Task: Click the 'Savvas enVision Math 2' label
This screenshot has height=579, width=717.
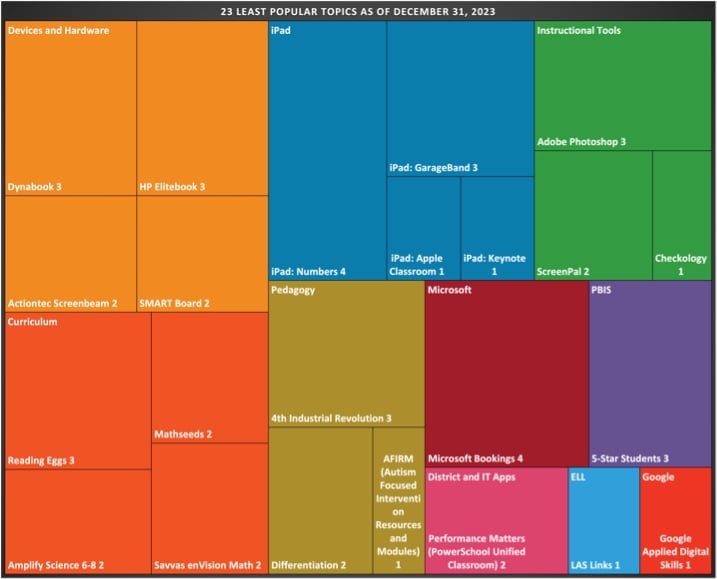Action: 208,565
